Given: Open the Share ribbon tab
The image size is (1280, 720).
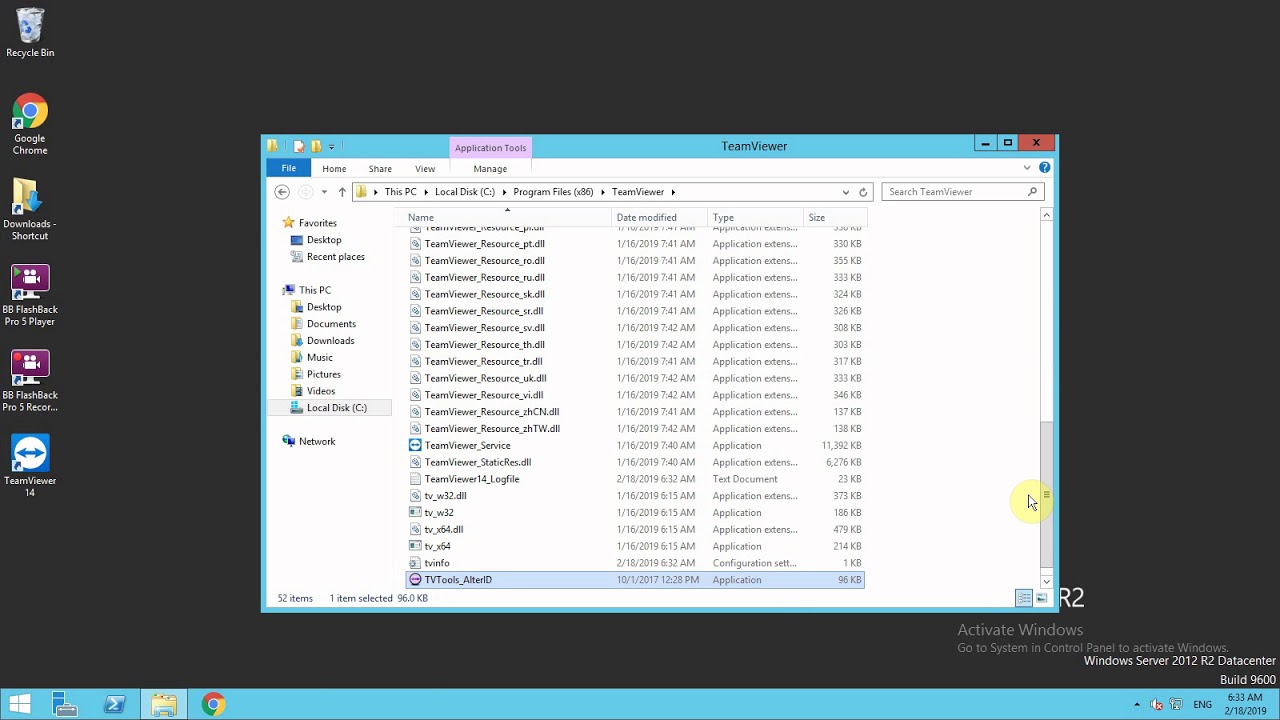Looking at the screenshot, I should point(380,169).
